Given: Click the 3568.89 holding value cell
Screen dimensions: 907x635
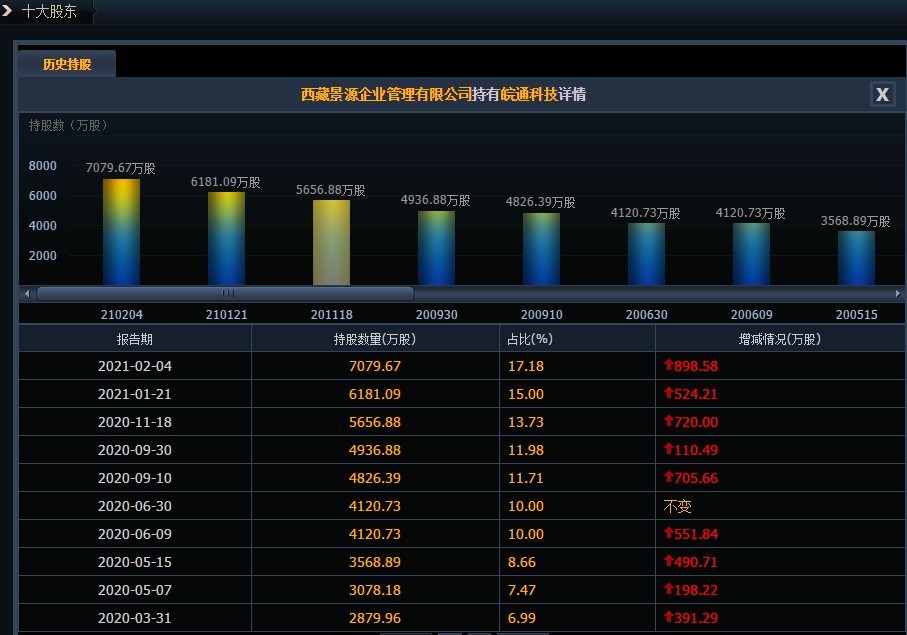Looking at the screenshot, I should 375,562.
